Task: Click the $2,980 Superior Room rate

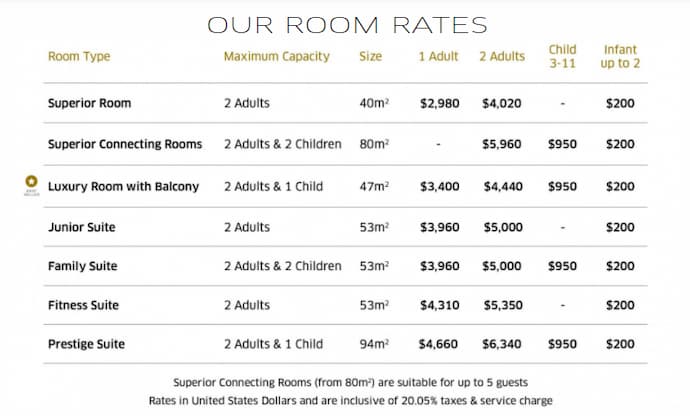Action: 439,104
